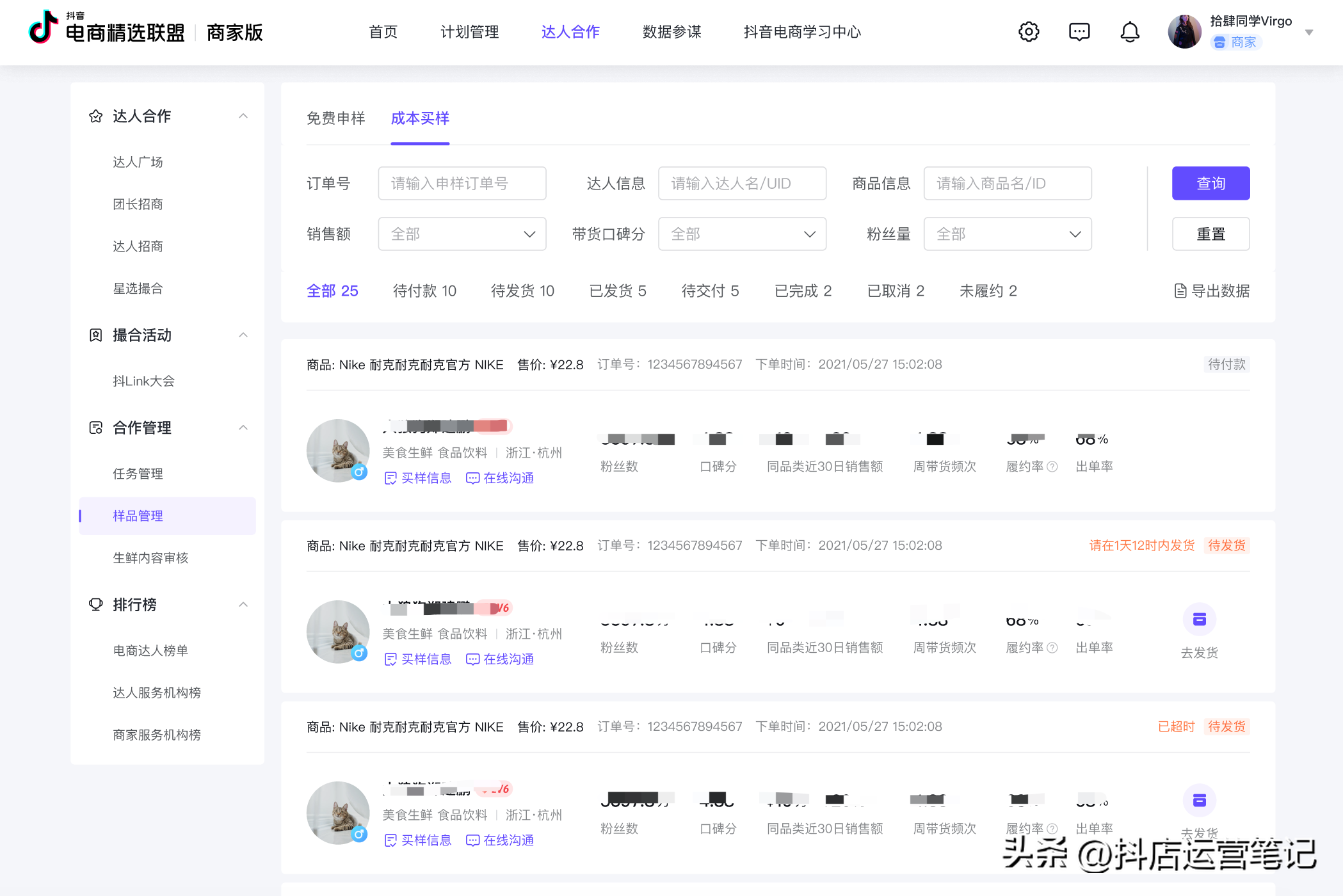The height and width of the screenshot is (896, 1343).
Task: Click the 查询 search button
Action: coord(1210,184)
